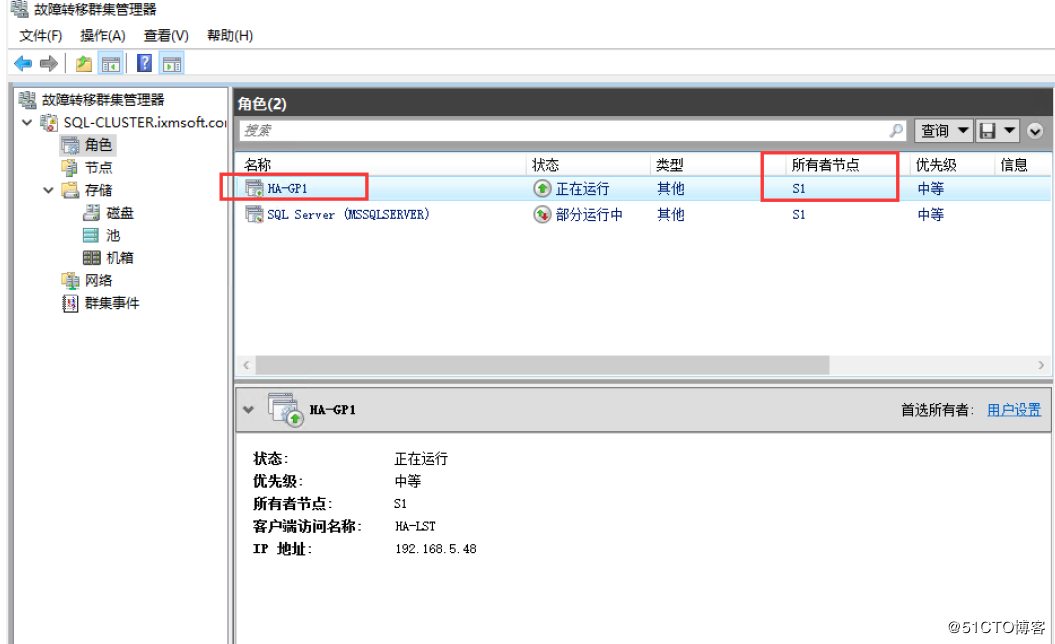This screenshot has width=1055, height=644.
Task: Select 角色 in the tree
Action: 98,145
